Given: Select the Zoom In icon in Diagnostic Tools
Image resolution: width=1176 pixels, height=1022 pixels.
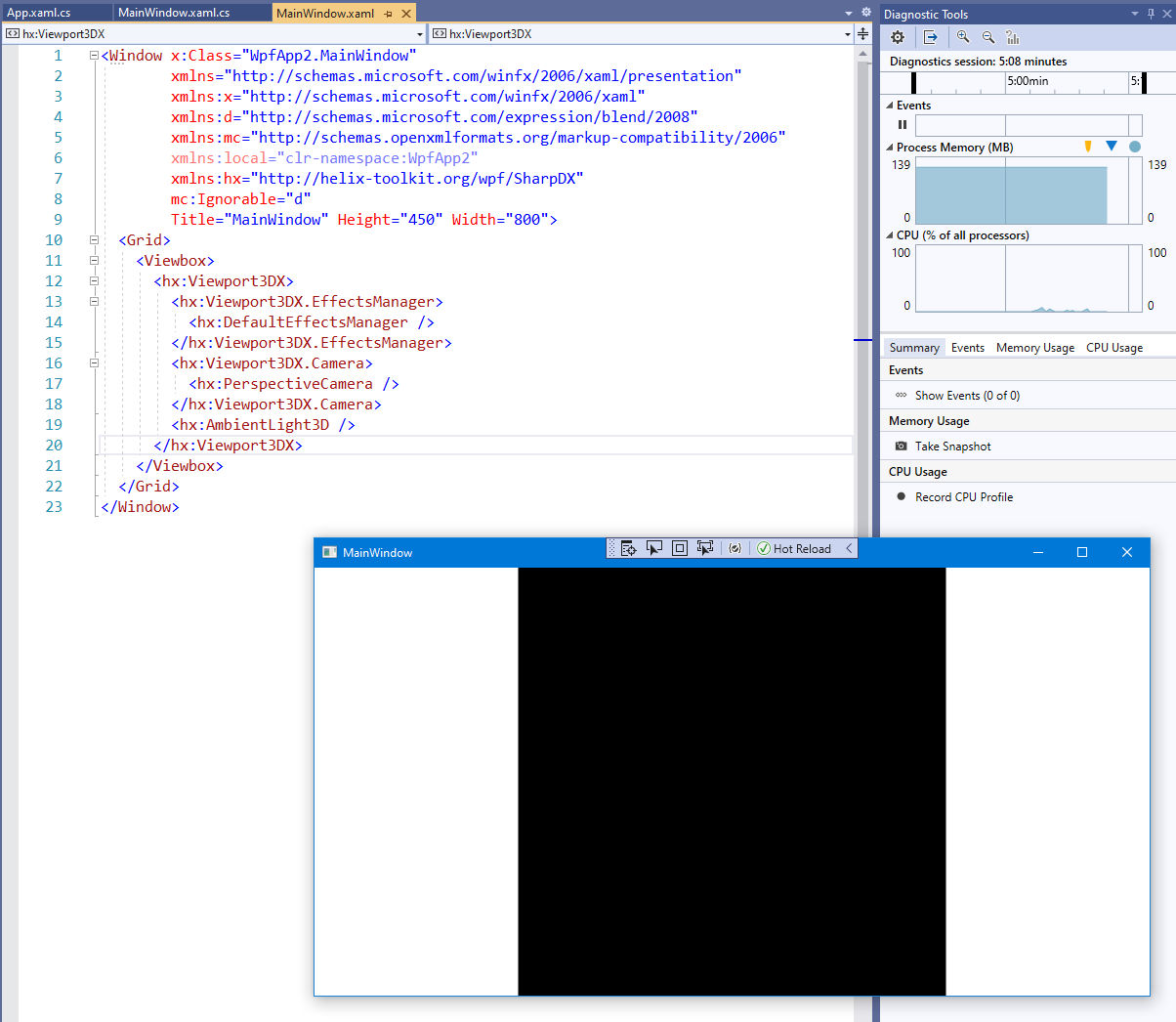Looking at the screenshot, I should tap(962, 37).
